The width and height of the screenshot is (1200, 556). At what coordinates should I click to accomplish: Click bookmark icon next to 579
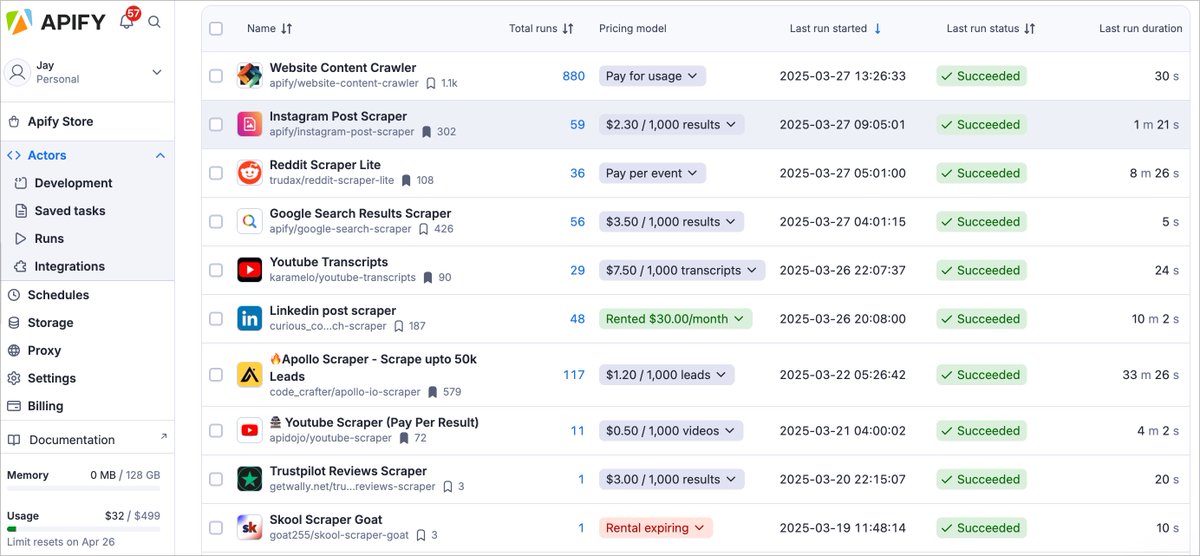pos(433,392)
